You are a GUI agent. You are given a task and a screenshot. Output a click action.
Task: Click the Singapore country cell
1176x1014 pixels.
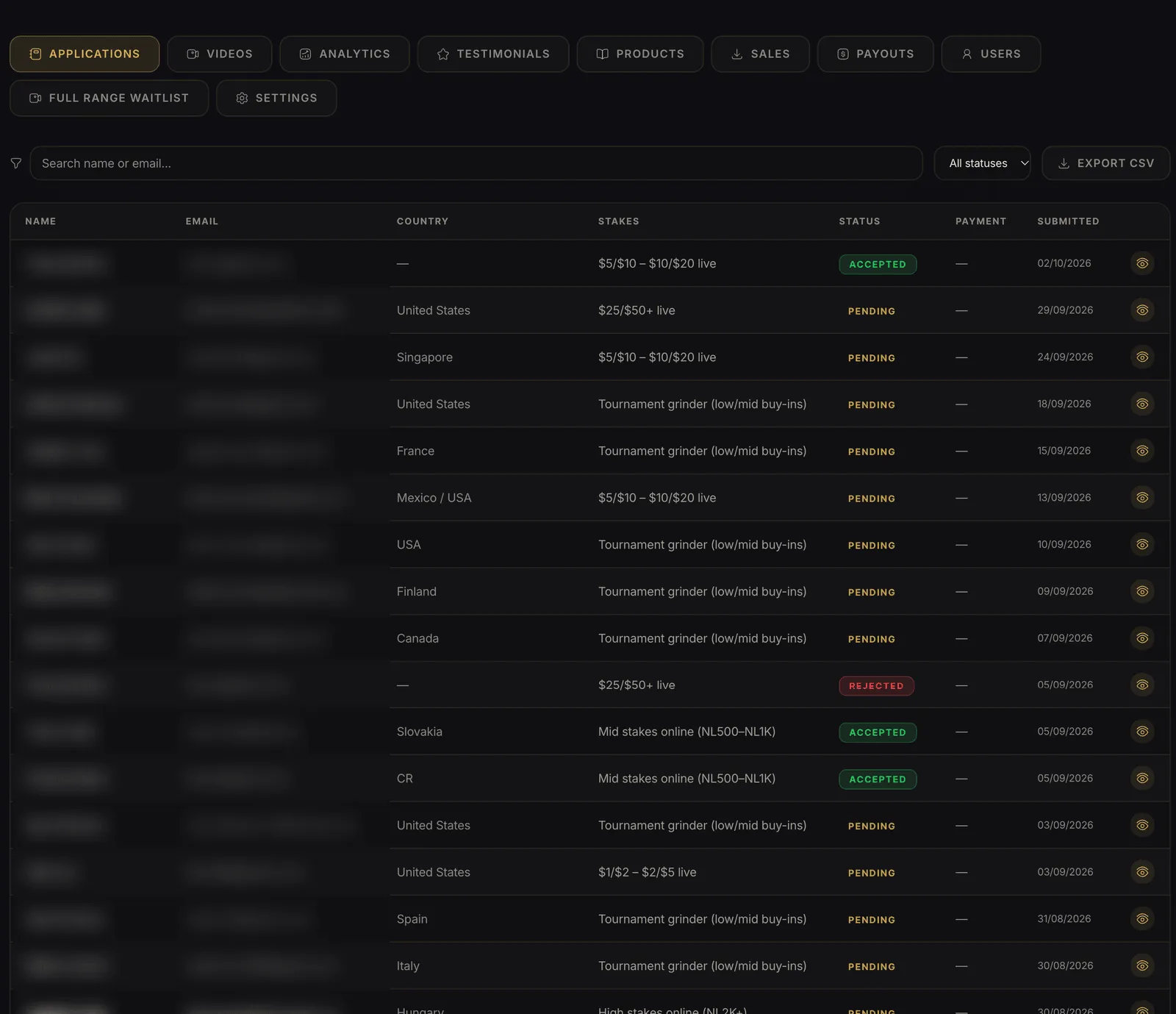tap(425, 357)
